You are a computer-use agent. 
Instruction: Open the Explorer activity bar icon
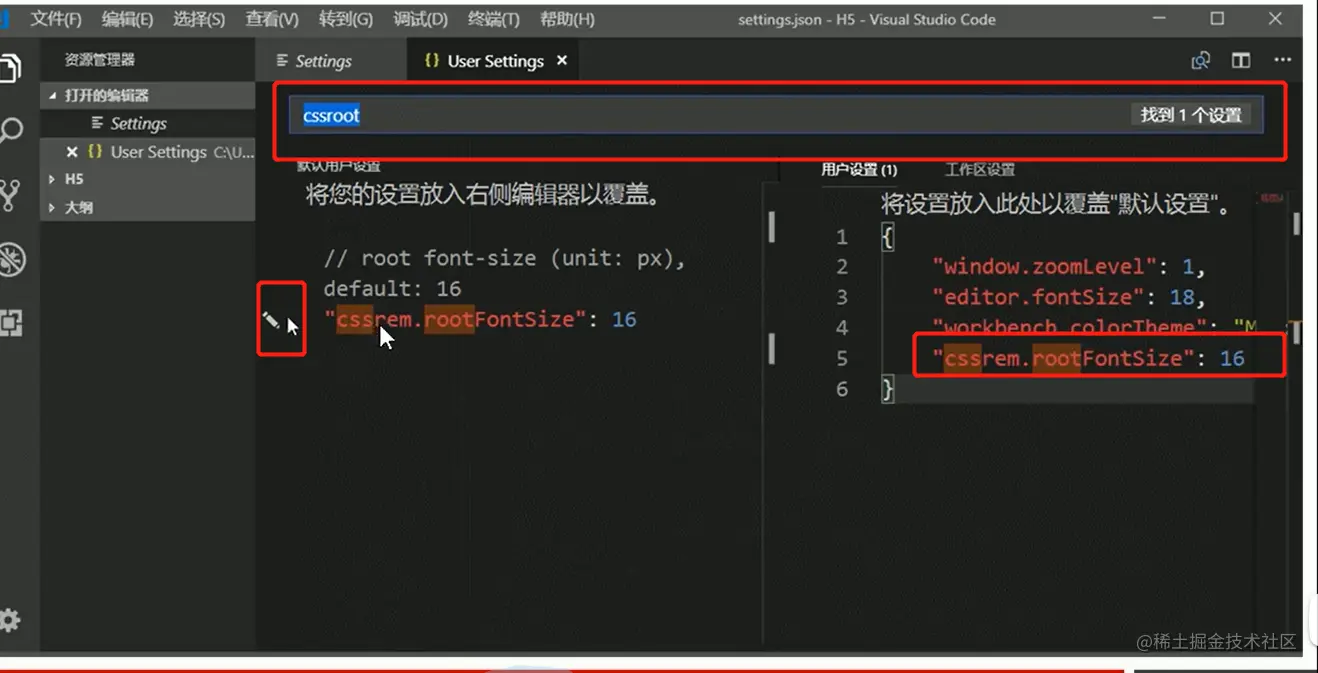point(10,68)
